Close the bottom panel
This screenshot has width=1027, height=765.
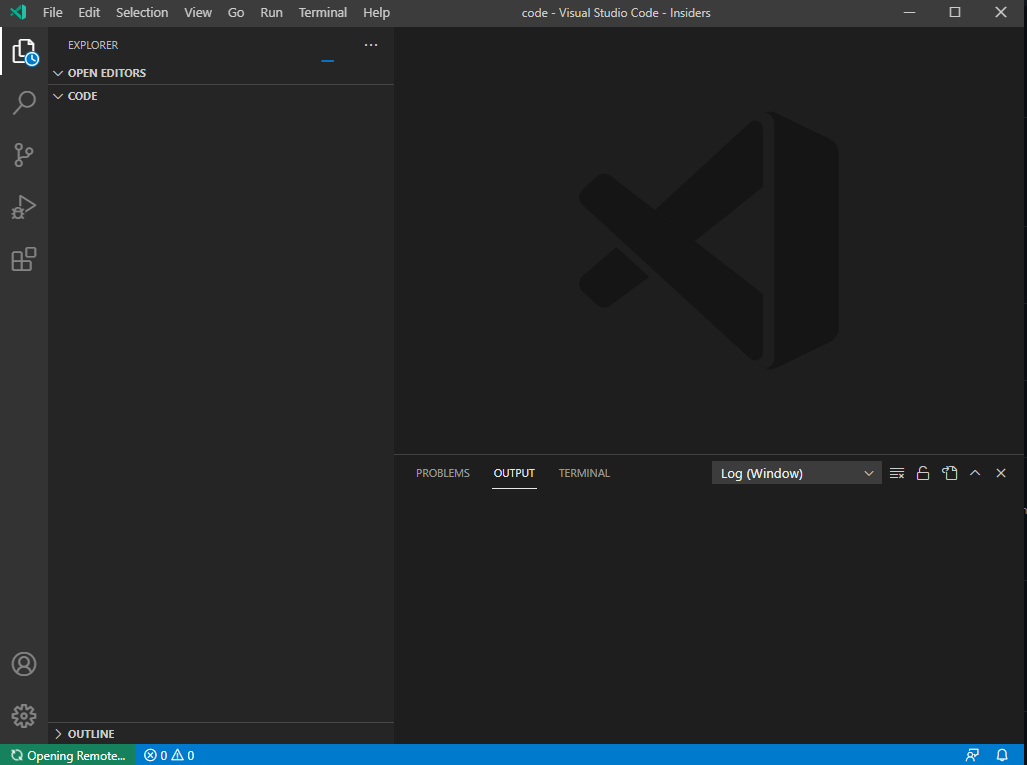[1001, 473]
